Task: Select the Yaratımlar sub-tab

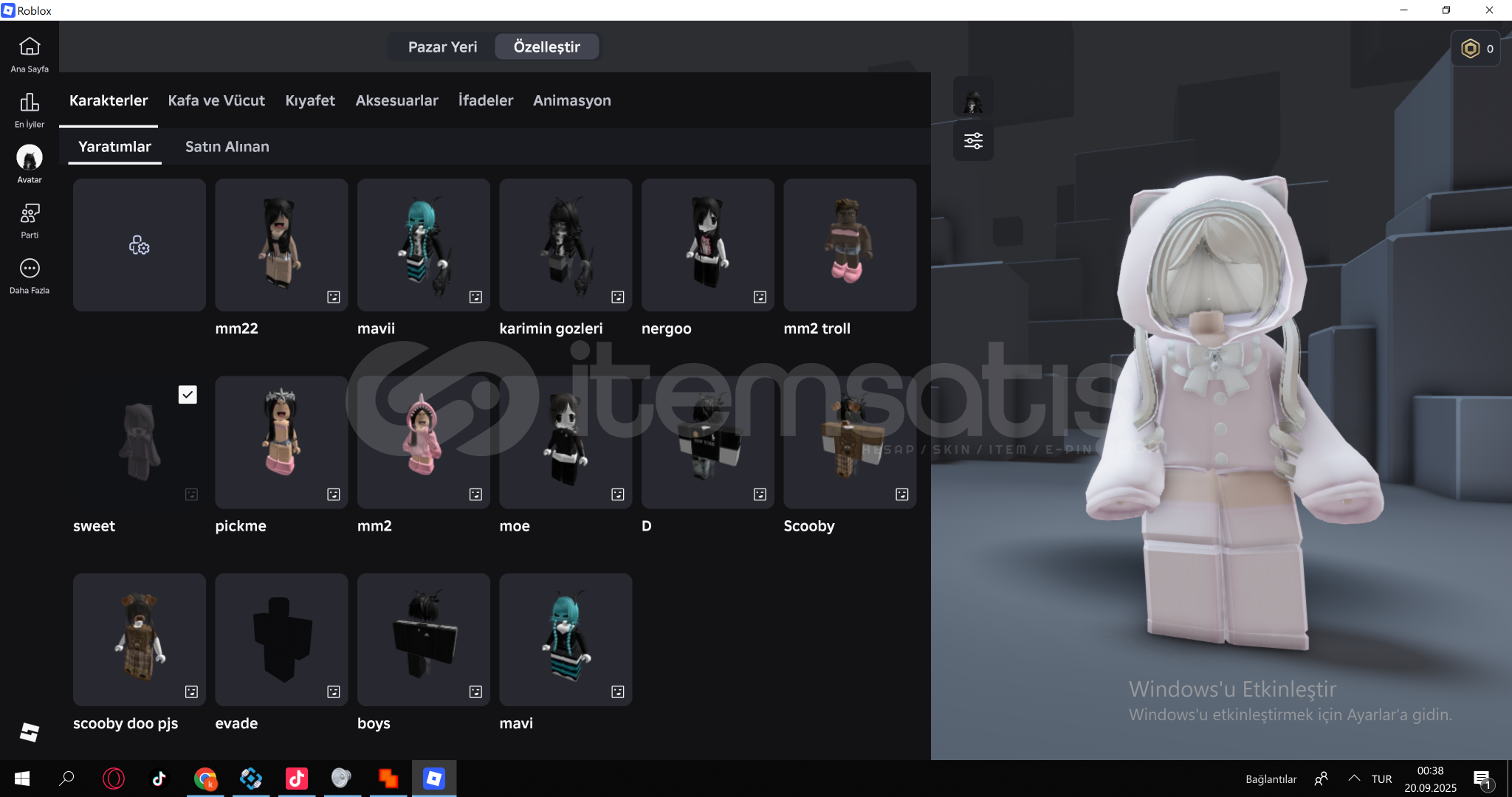Action: 114,147
